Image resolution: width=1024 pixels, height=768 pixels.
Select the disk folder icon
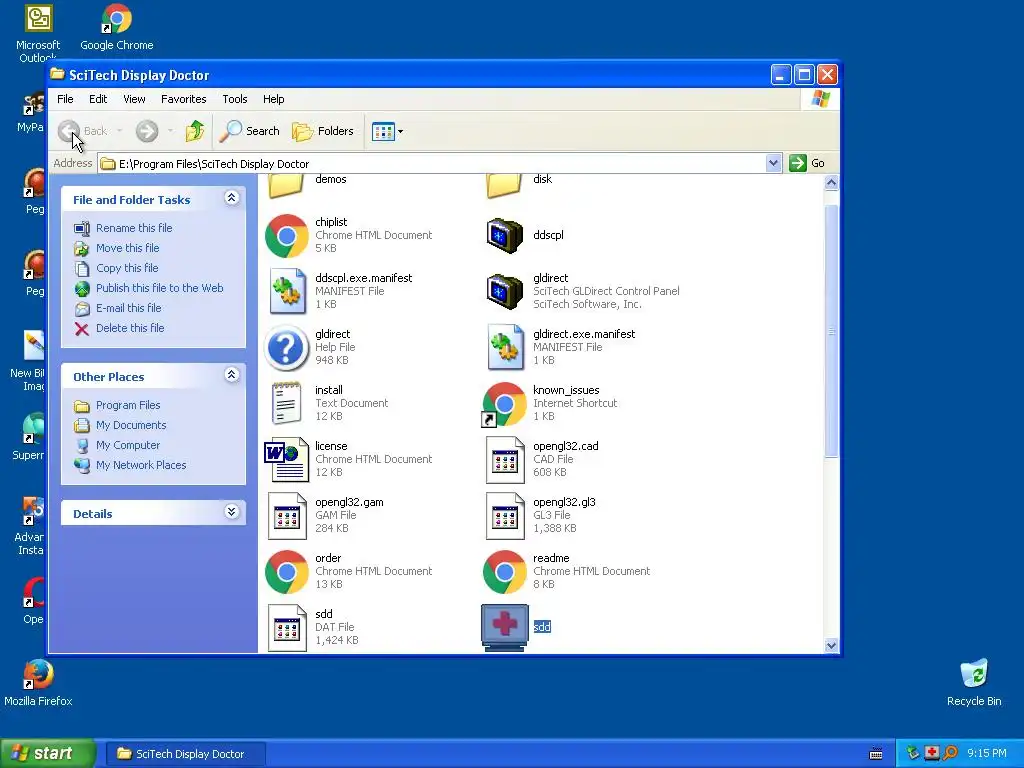click(504, 185)
